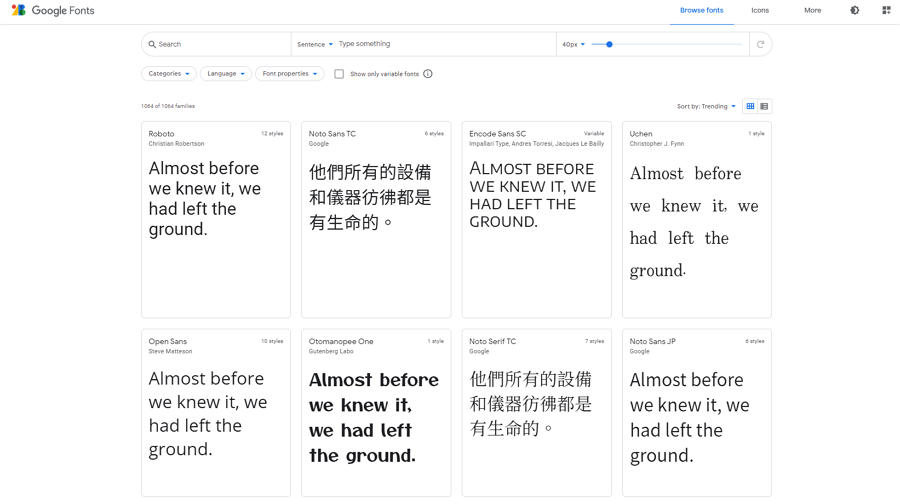The height and width of the screenshot is (504, 900).
Task: Click the search magnifier icon
Action: [152, 44]
